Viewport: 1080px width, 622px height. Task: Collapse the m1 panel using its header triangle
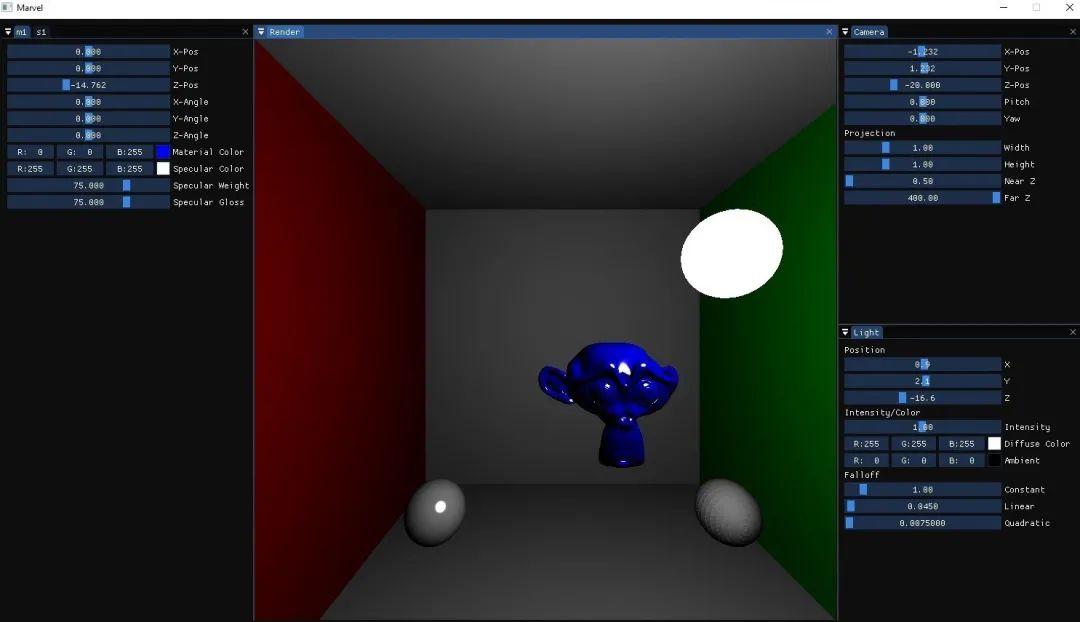8,31
